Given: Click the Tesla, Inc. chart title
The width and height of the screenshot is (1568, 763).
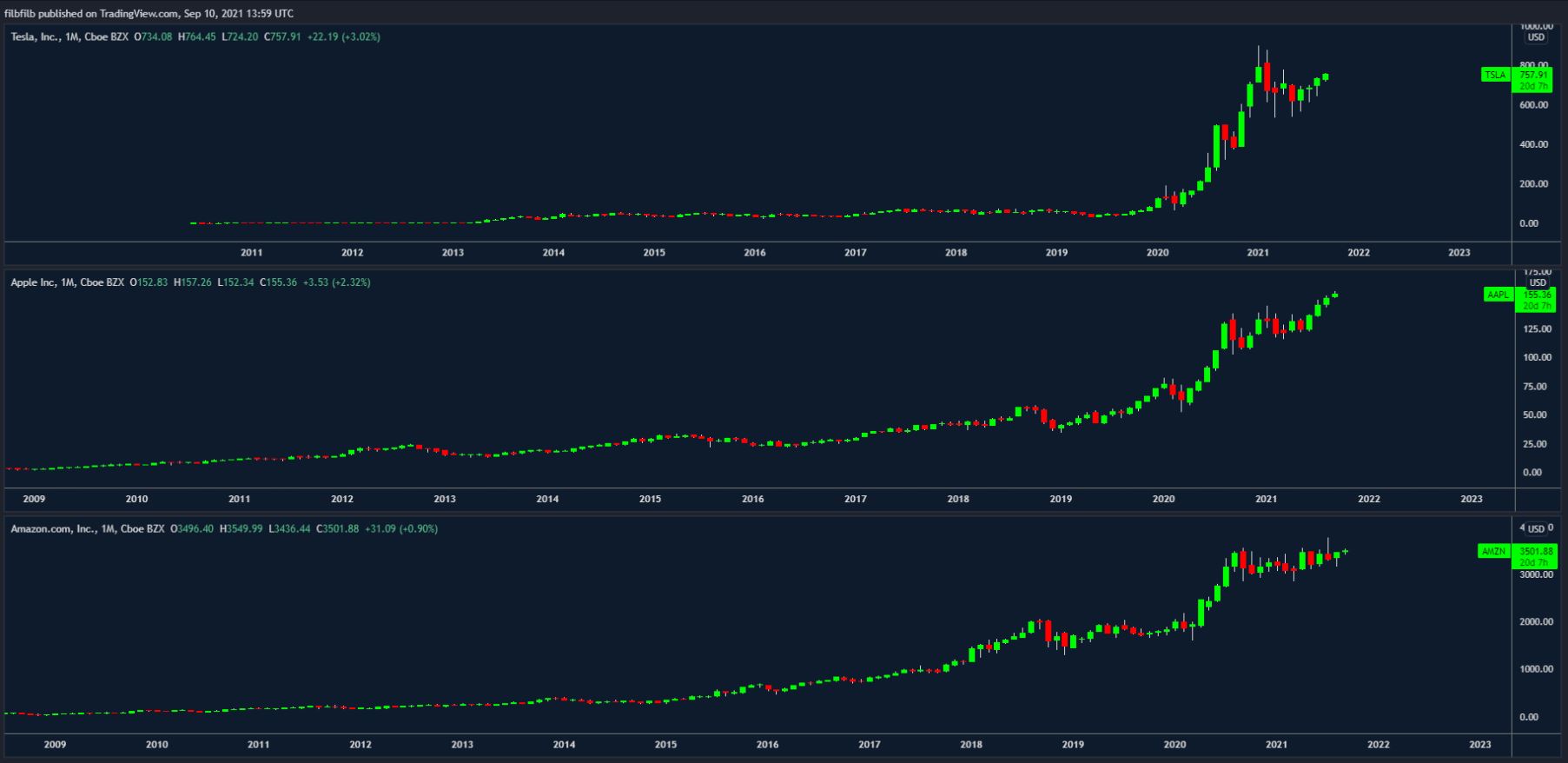Looking at the screenshot, I should (x=35, y=37).
